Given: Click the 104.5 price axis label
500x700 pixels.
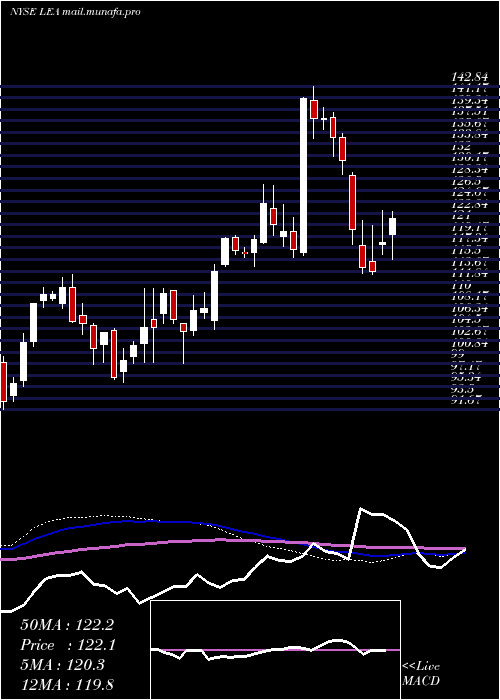Looking at the screenshot, I should tap(467, 321).
